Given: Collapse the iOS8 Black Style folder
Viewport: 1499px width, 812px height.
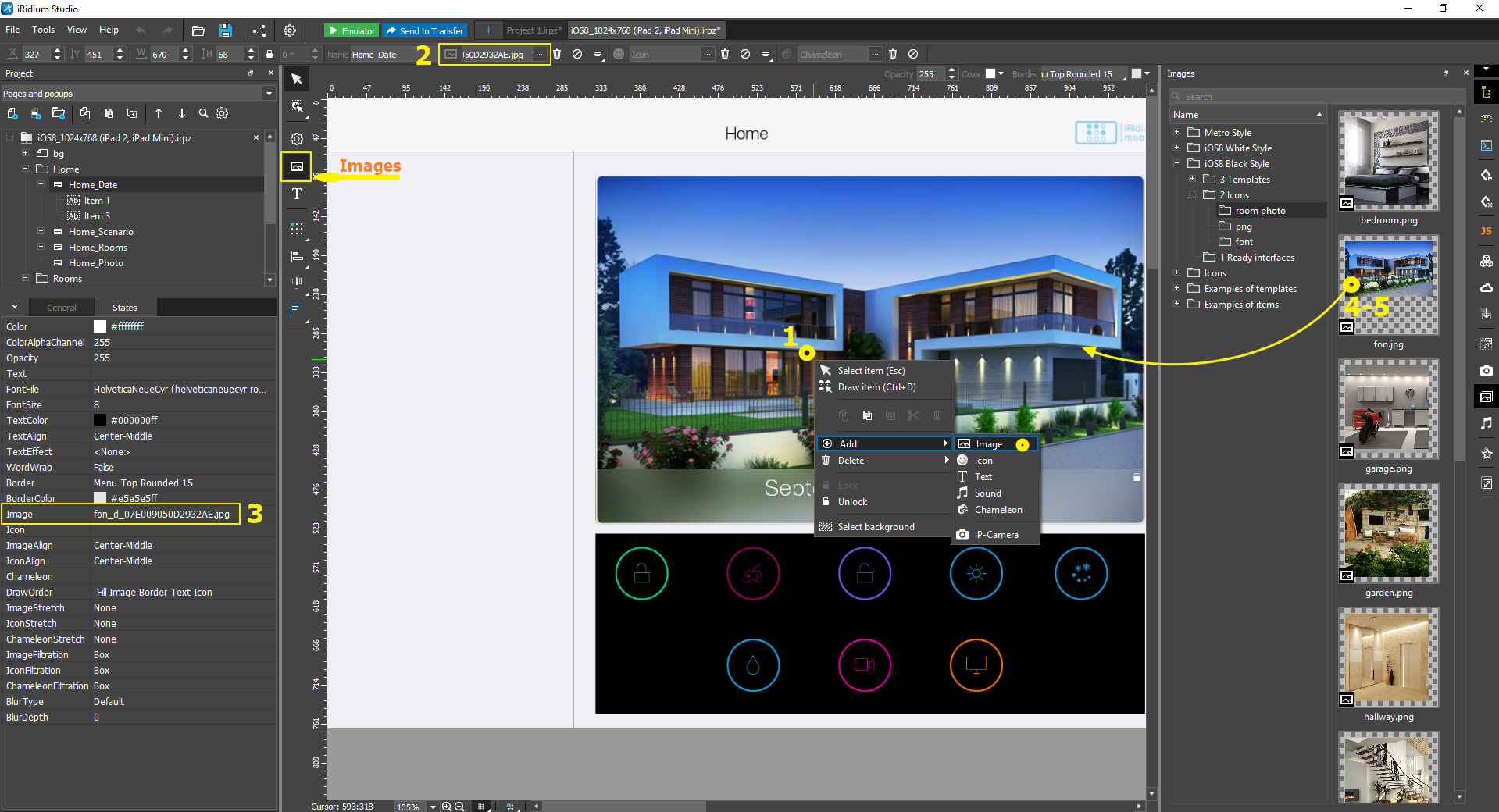Looking at the screenshot, I should [1177, 163].
